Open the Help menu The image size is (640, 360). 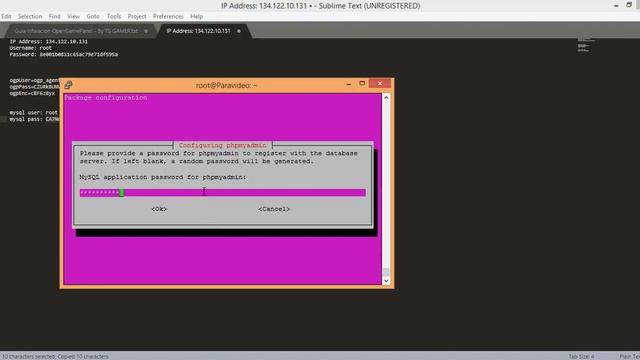click(x=196, y=16)
